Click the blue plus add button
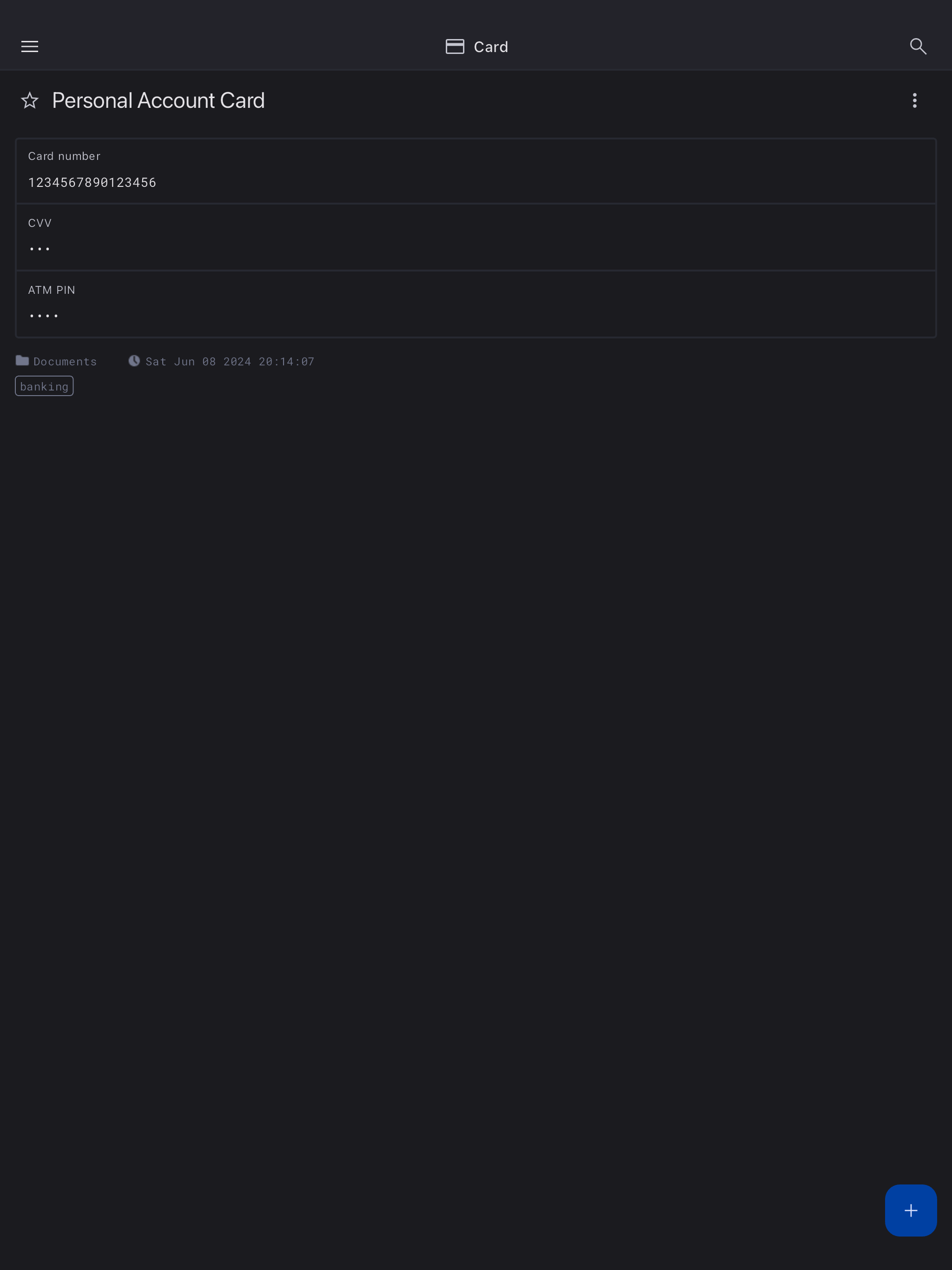This screenshot has width=952, height=1270. (910, 1210)
